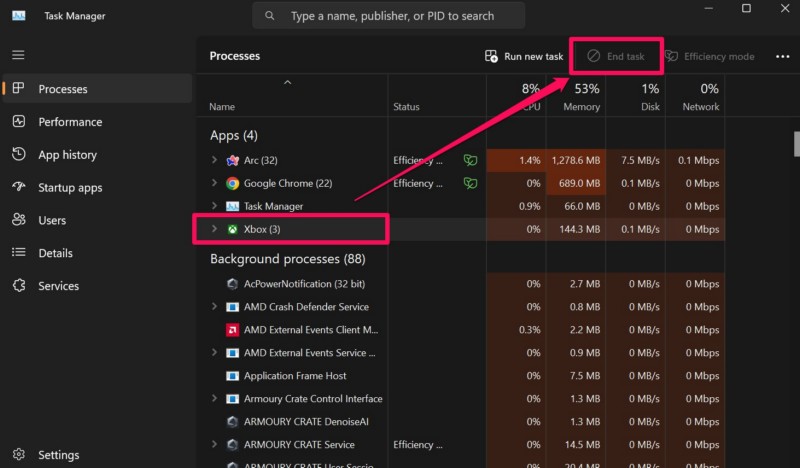Sort processes by Network column
Screen dimensions: 800x468
[695, 96]
